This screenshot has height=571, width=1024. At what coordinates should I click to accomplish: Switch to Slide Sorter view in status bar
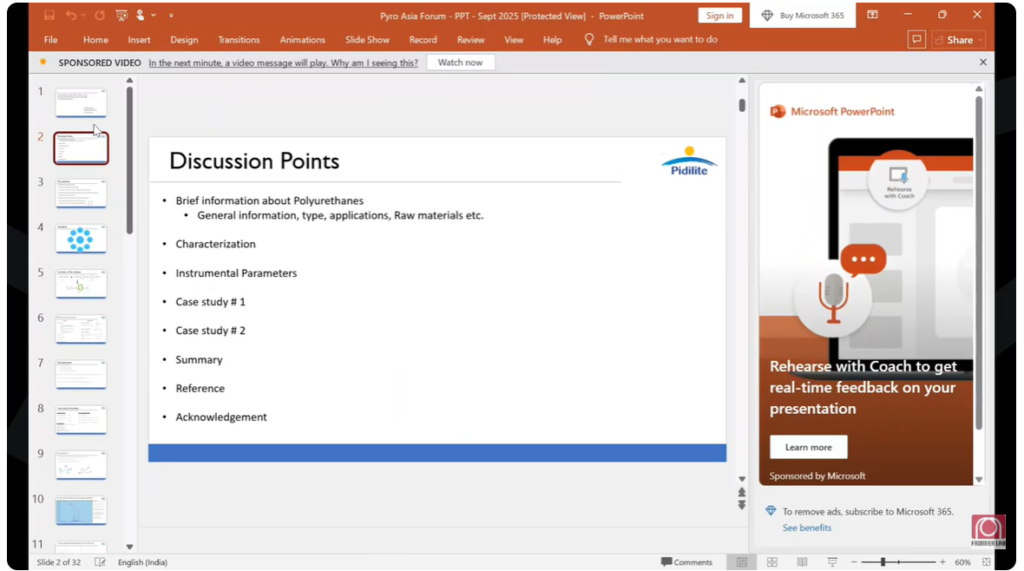[x=772, y=563]
